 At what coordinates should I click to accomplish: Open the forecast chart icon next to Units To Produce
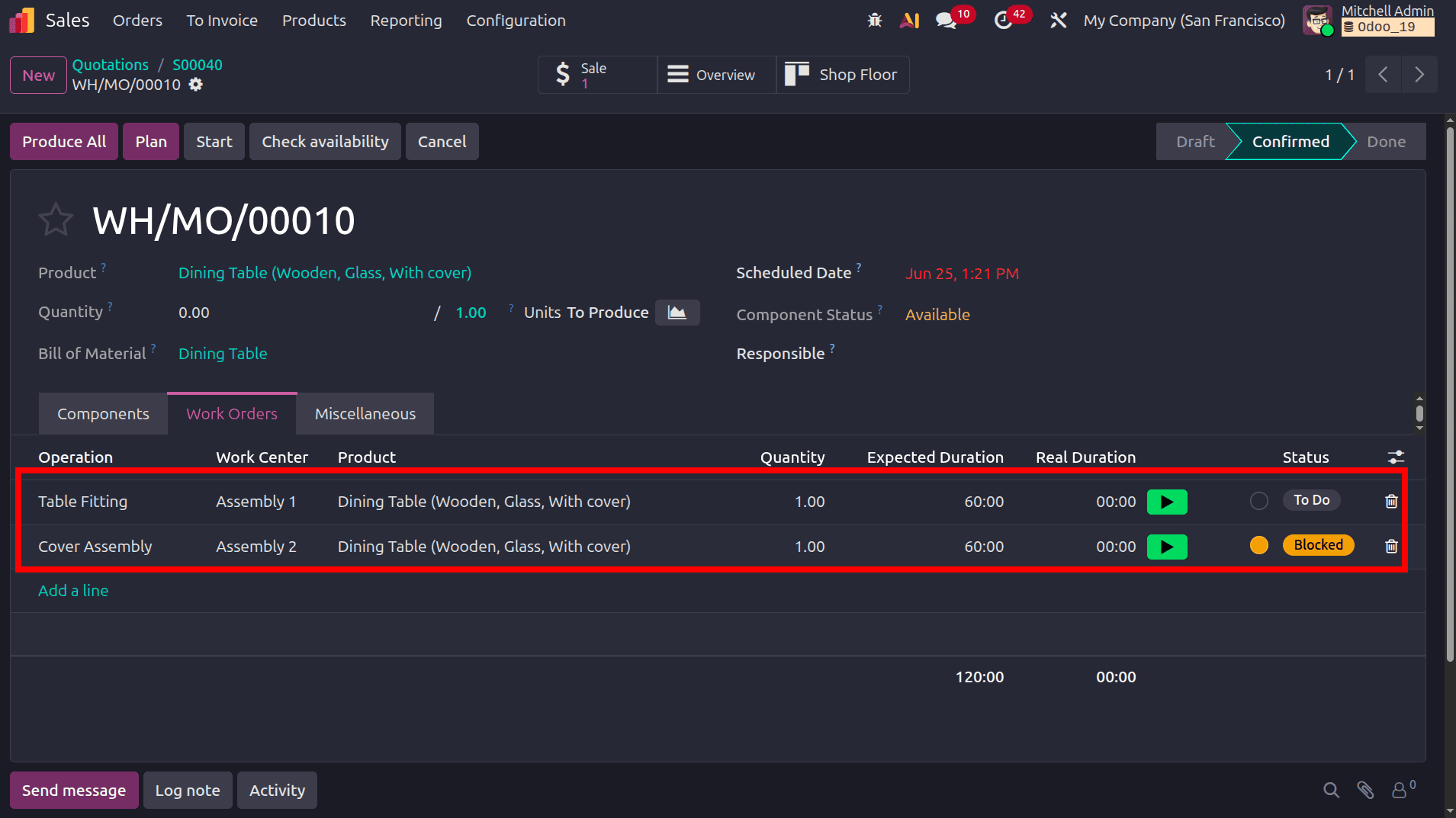coord(677,313)
